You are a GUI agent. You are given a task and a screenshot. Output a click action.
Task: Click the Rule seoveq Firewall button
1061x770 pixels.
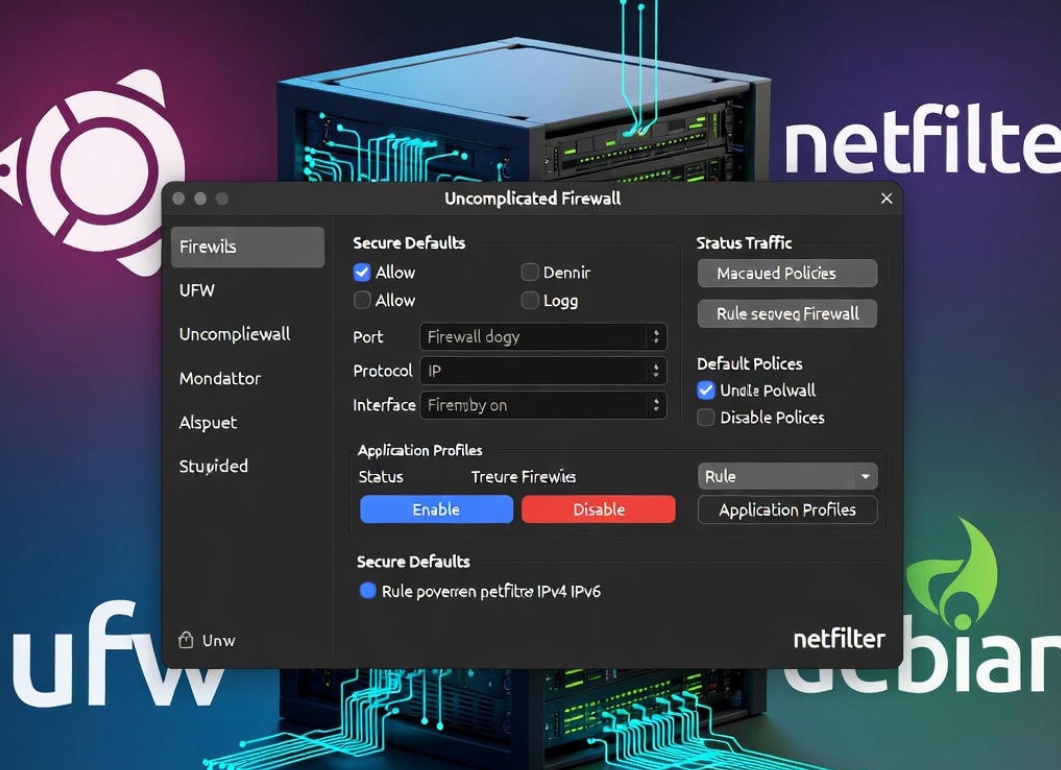[x=788, y=314]
